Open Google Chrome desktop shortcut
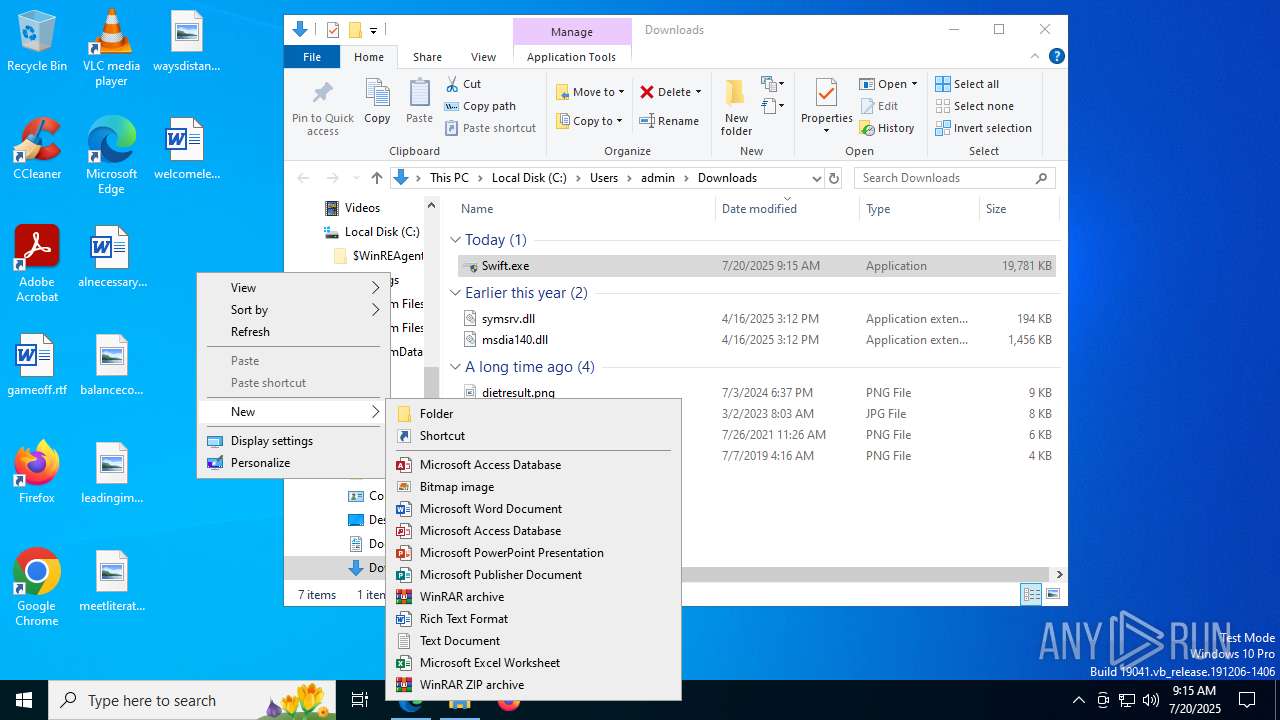Viewport: 1280px width, 720px height. tap(37, 588)
